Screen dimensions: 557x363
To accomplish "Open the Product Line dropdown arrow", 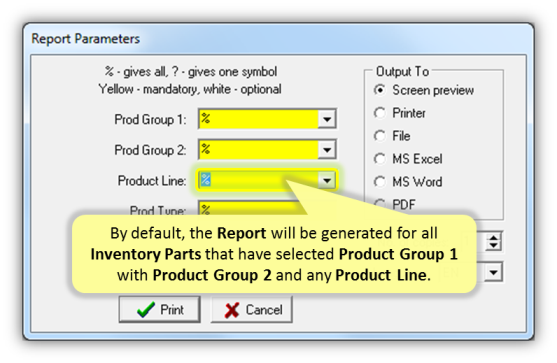I will click(327, 180).
